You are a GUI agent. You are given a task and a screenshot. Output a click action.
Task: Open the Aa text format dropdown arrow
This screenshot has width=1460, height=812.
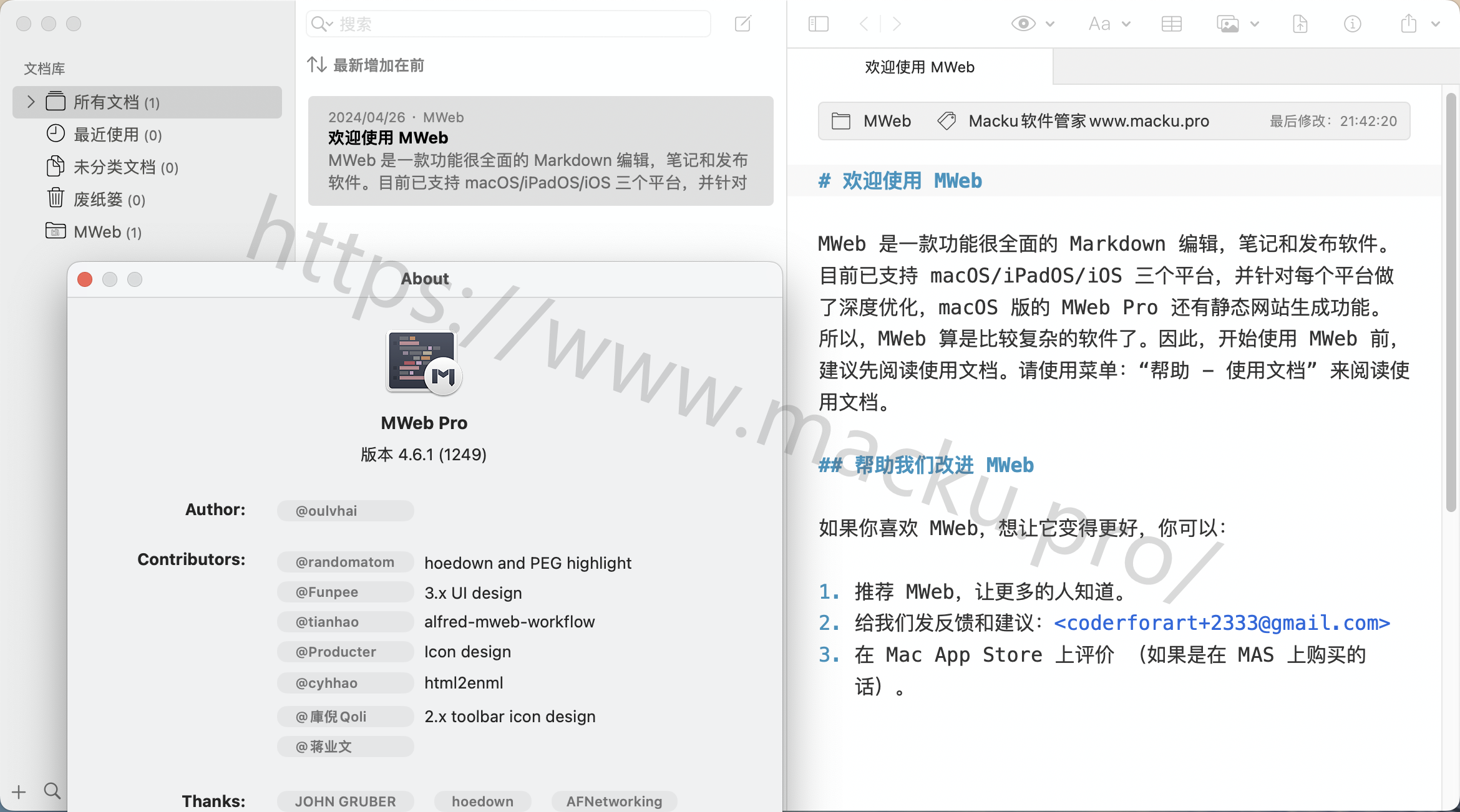[x=1126, y=24]
